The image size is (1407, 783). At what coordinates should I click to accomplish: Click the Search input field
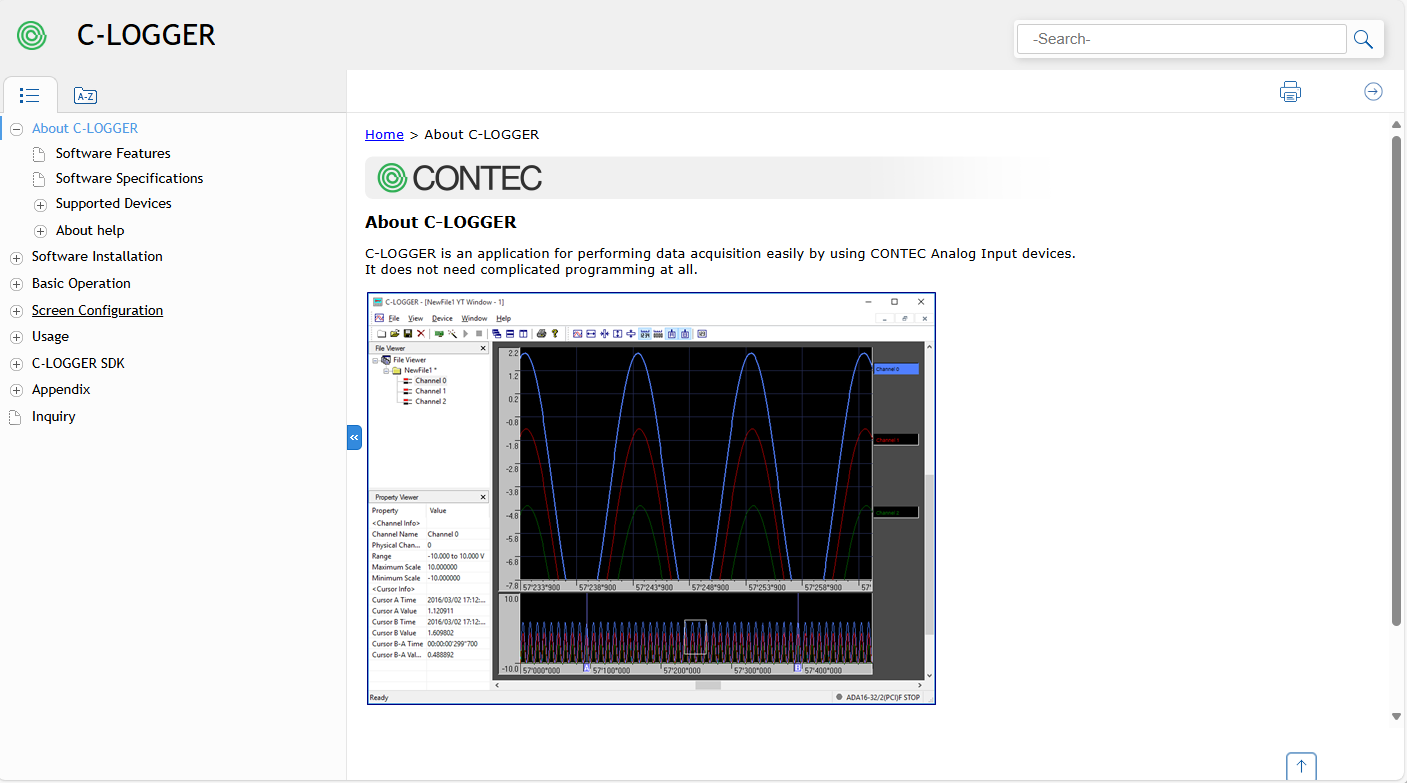pyautogui.click(x=1181, y=39)
